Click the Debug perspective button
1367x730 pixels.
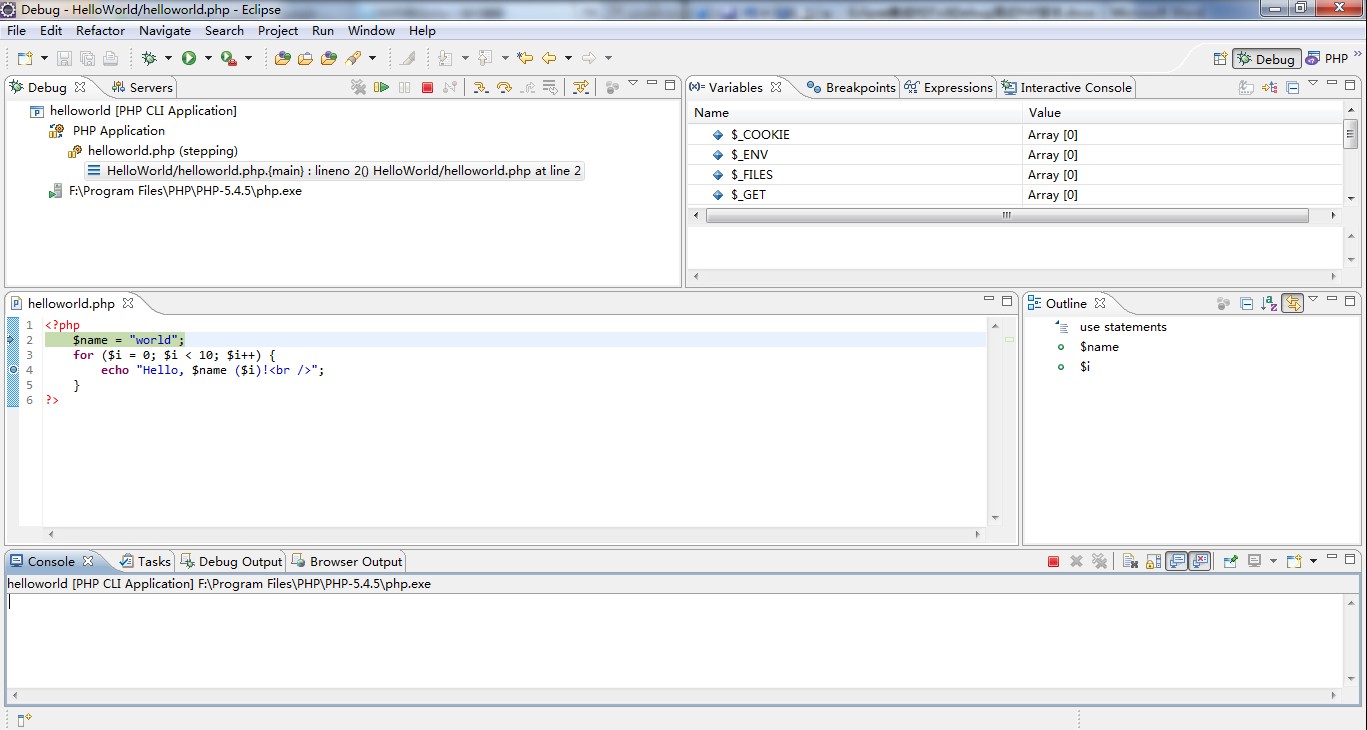[x=1266, y=59]
